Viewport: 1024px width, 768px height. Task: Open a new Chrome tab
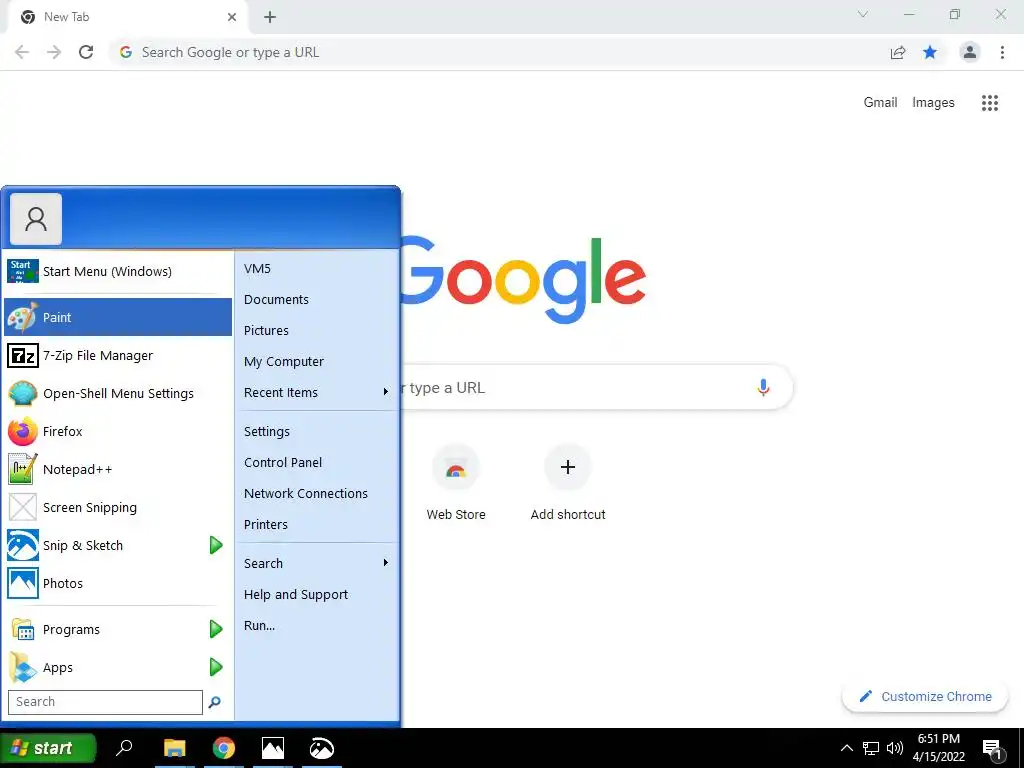point(270,17)
